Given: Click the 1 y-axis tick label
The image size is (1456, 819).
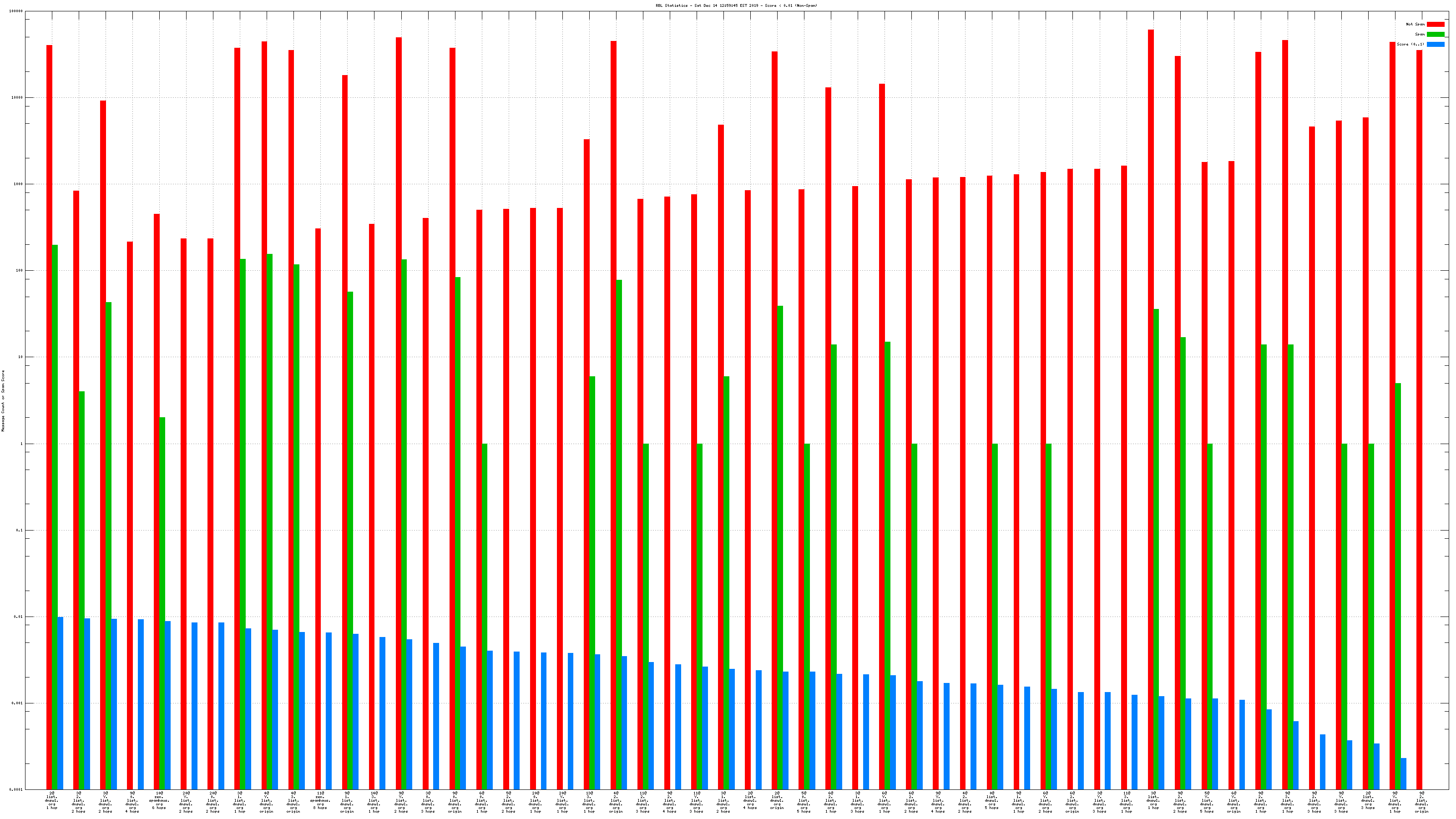Looking at the screenshot, I should click(22, 444).
